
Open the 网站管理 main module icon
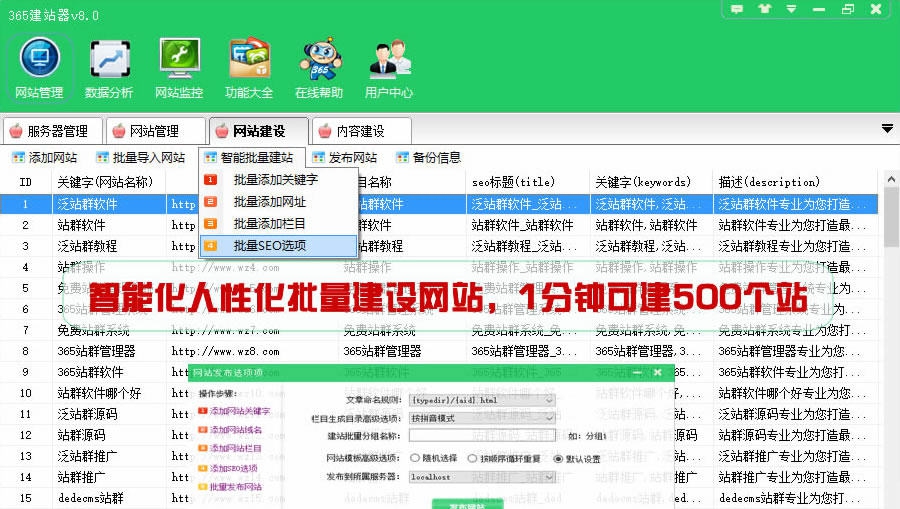coord(39,68)
